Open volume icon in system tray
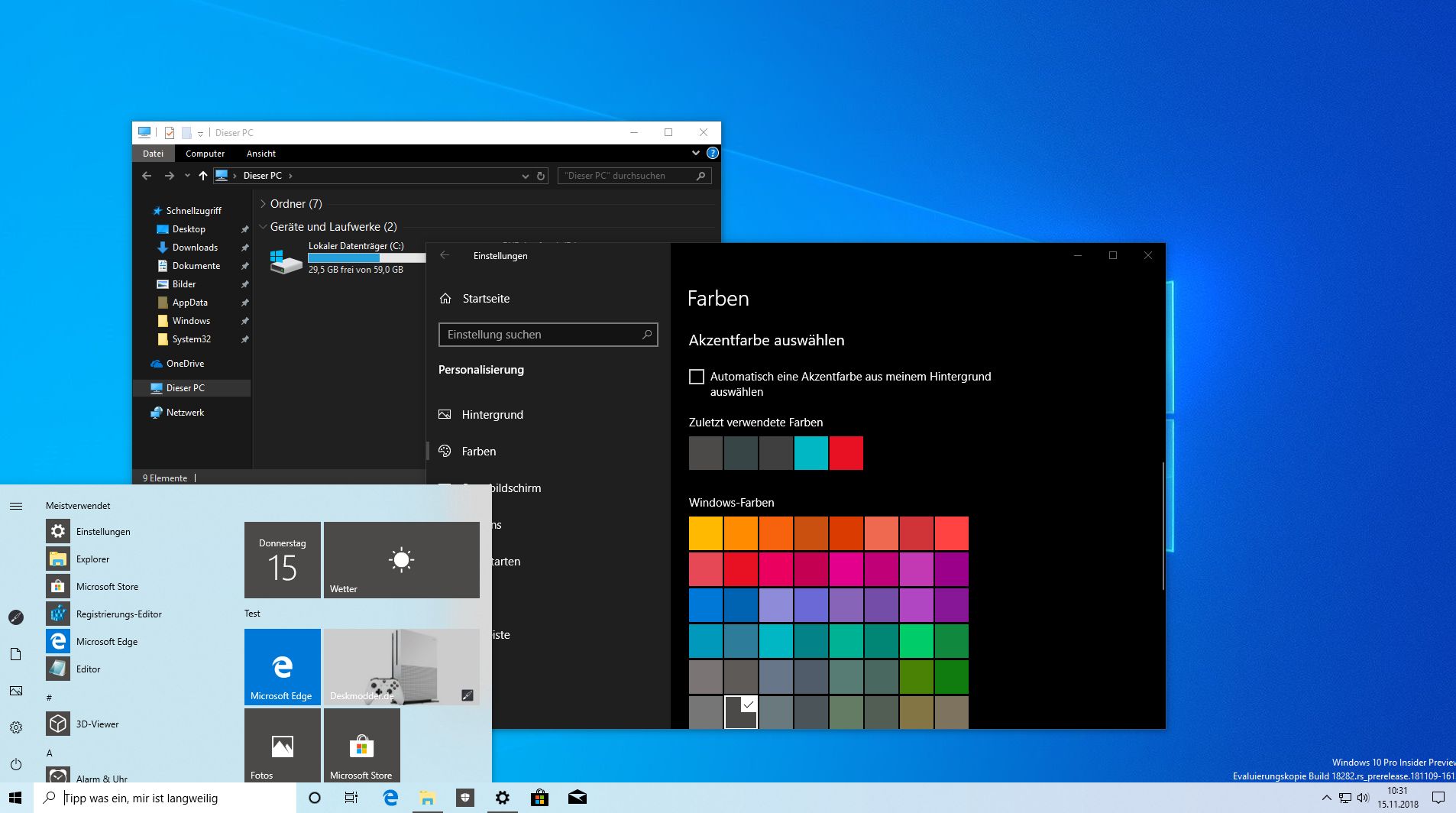Viewport: 1456px width, 813px height. click(1364, 798)
